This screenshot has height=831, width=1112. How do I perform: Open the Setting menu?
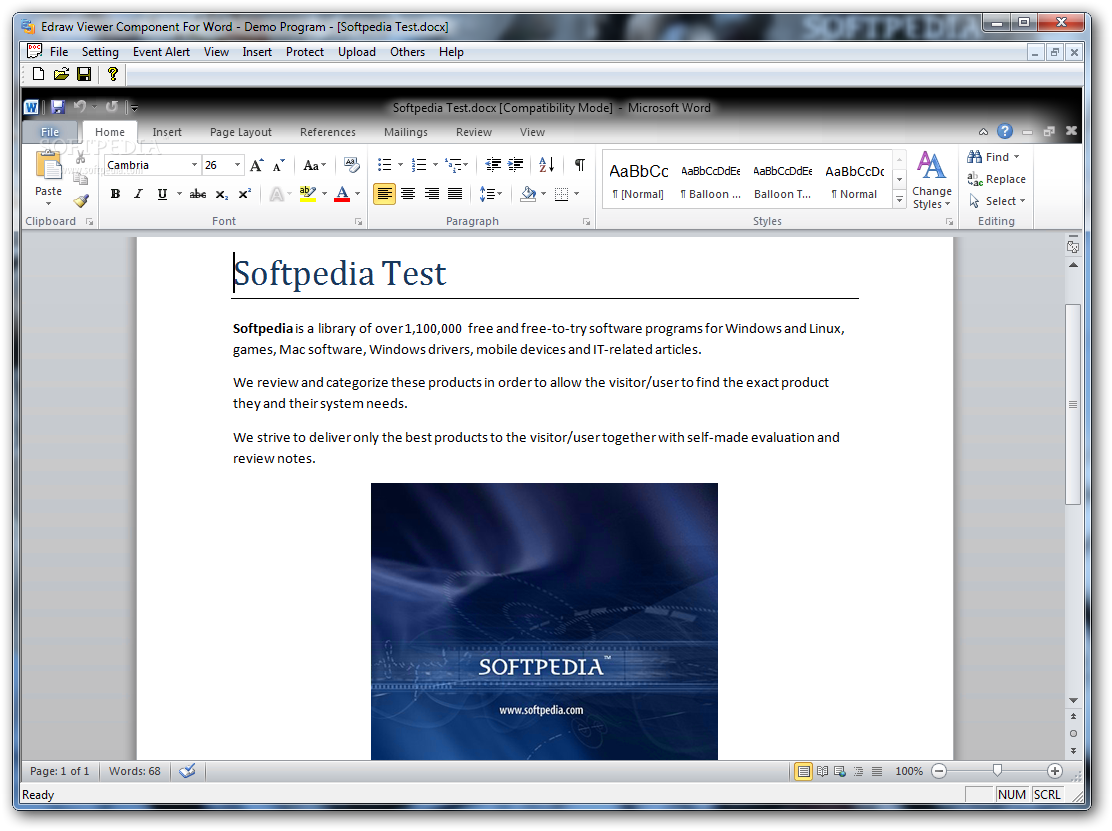[100, 52]
